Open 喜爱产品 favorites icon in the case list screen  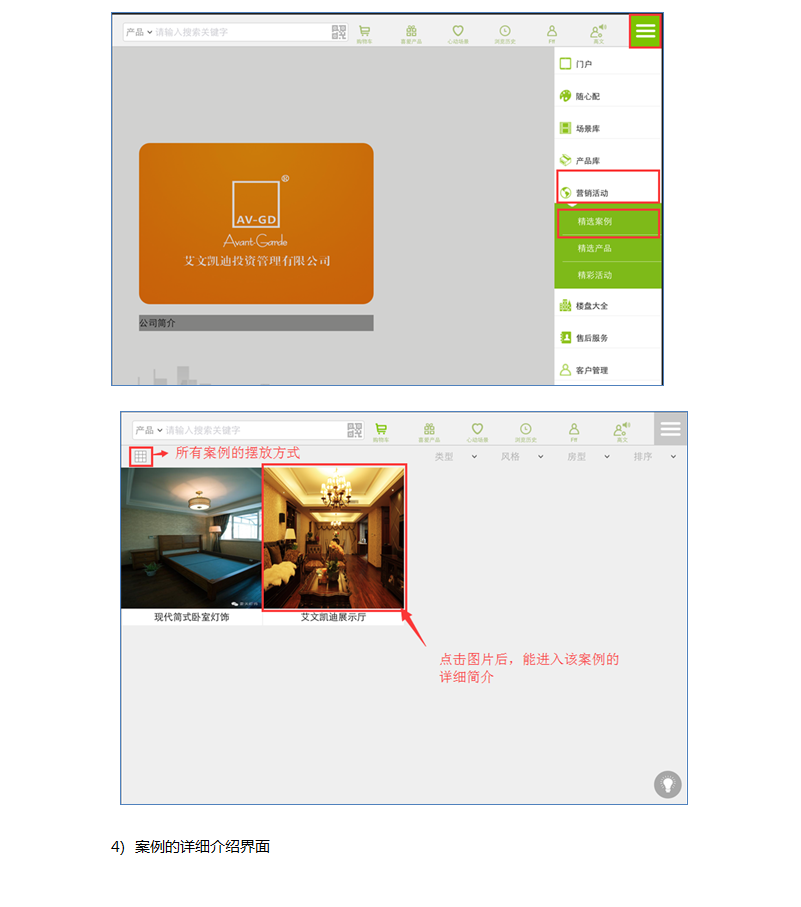(x=429, y=432)
